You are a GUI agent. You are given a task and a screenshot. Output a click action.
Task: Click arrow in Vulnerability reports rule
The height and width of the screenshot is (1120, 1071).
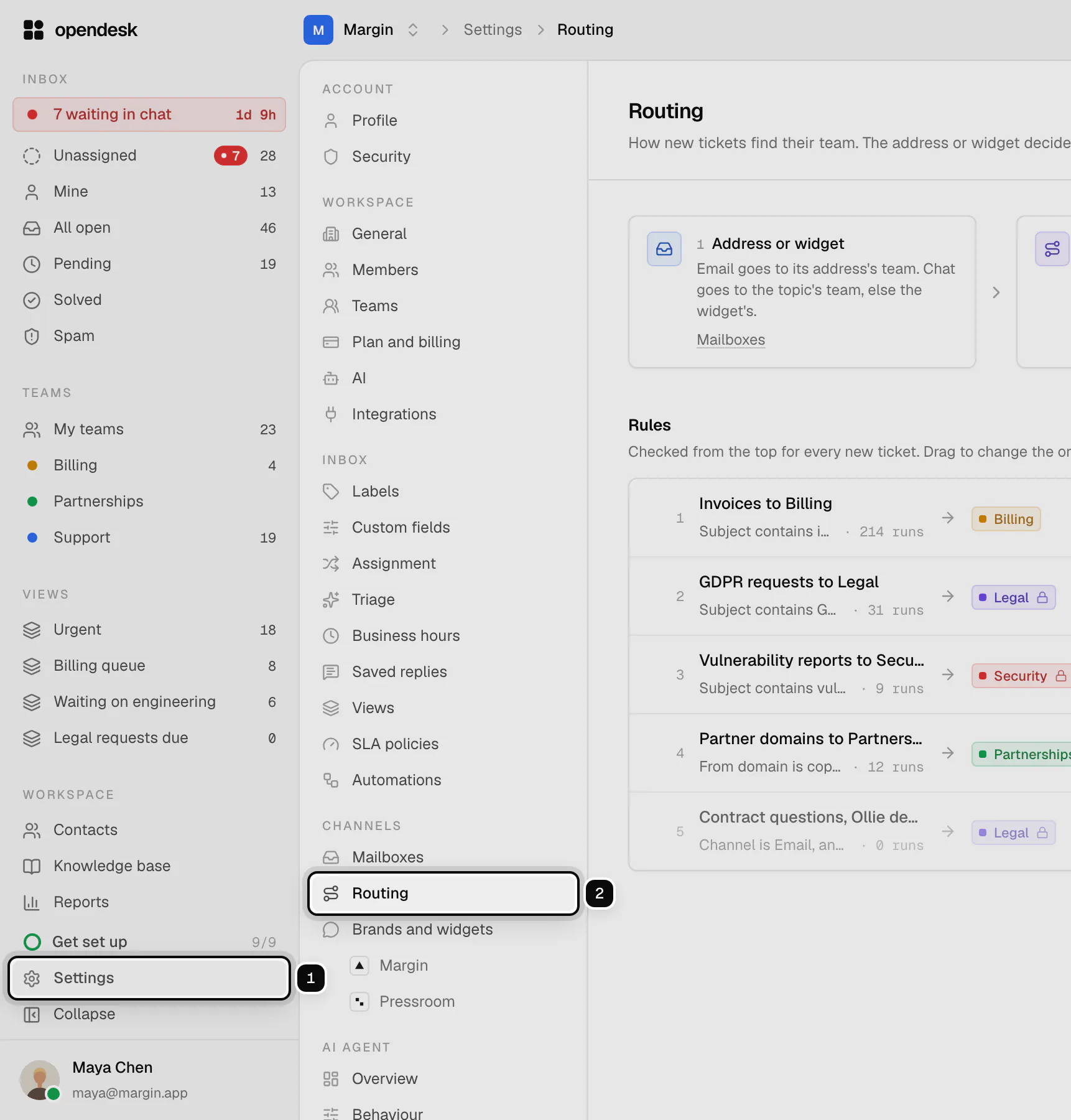pyautogui.click(x=948, y=674)
